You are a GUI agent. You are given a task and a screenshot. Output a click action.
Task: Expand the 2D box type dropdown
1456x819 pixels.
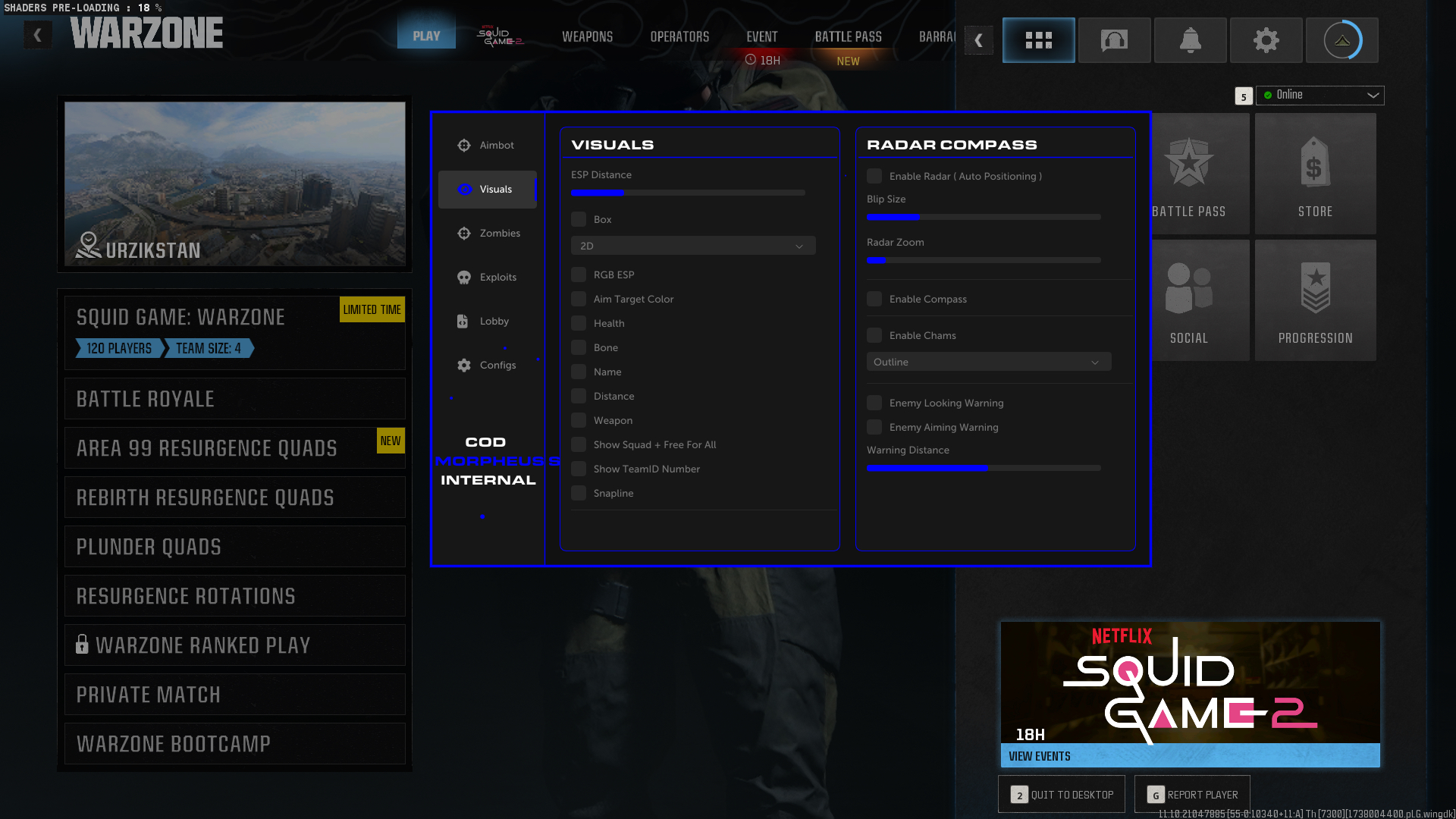(x=692, y=246)
